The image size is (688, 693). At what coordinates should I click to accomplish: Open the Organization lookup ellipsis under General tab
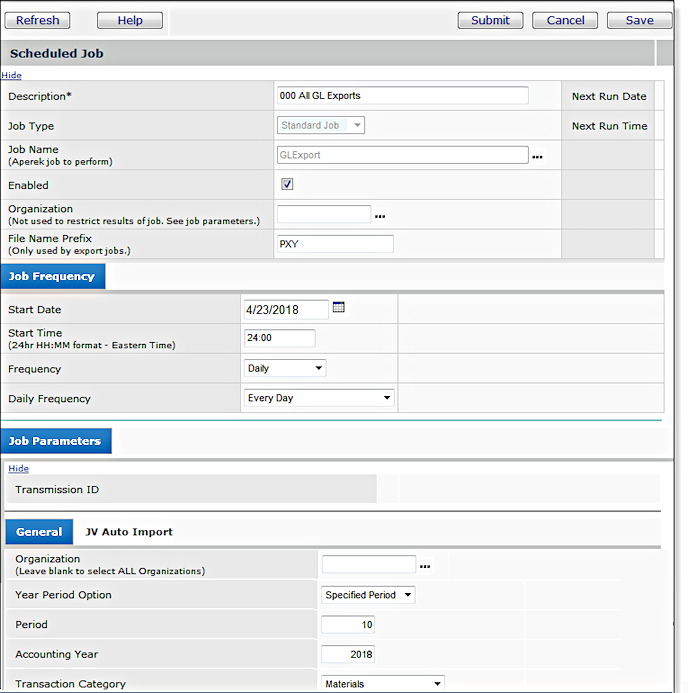coord(425,567)
